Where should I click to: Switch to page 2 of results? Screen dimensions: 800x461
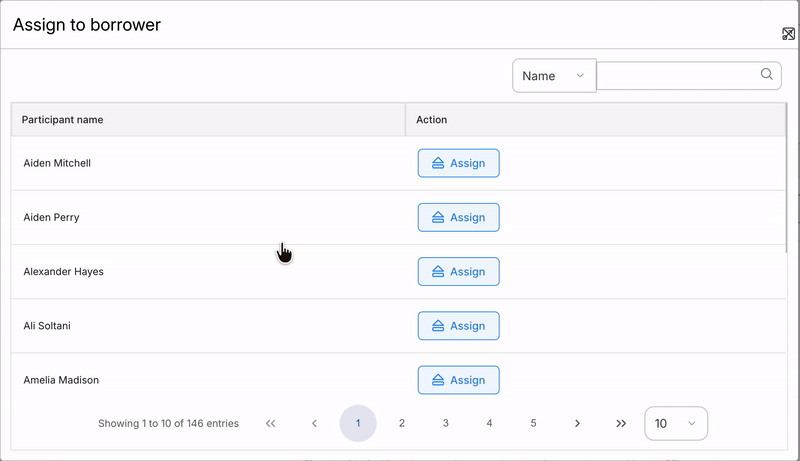(402, 423)
